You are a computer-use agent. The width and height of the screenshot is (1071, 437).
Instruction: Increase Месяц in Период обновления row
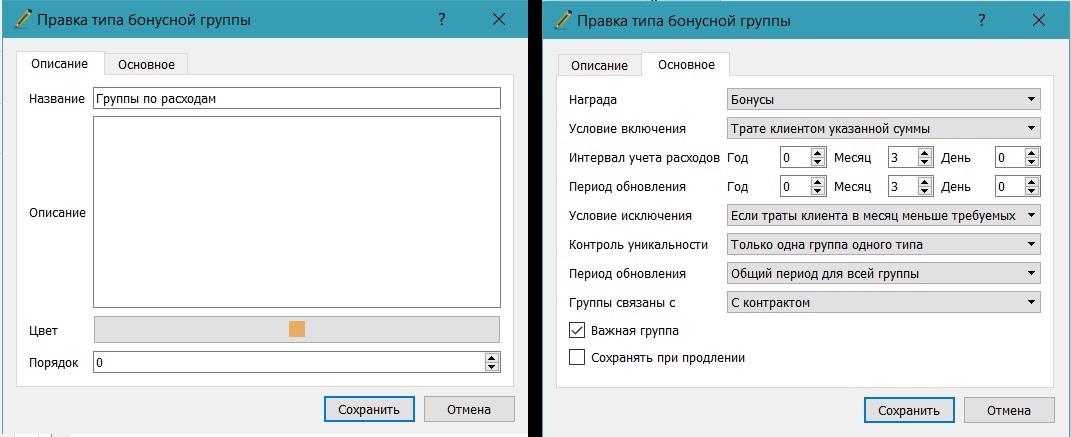coord(925,182)
